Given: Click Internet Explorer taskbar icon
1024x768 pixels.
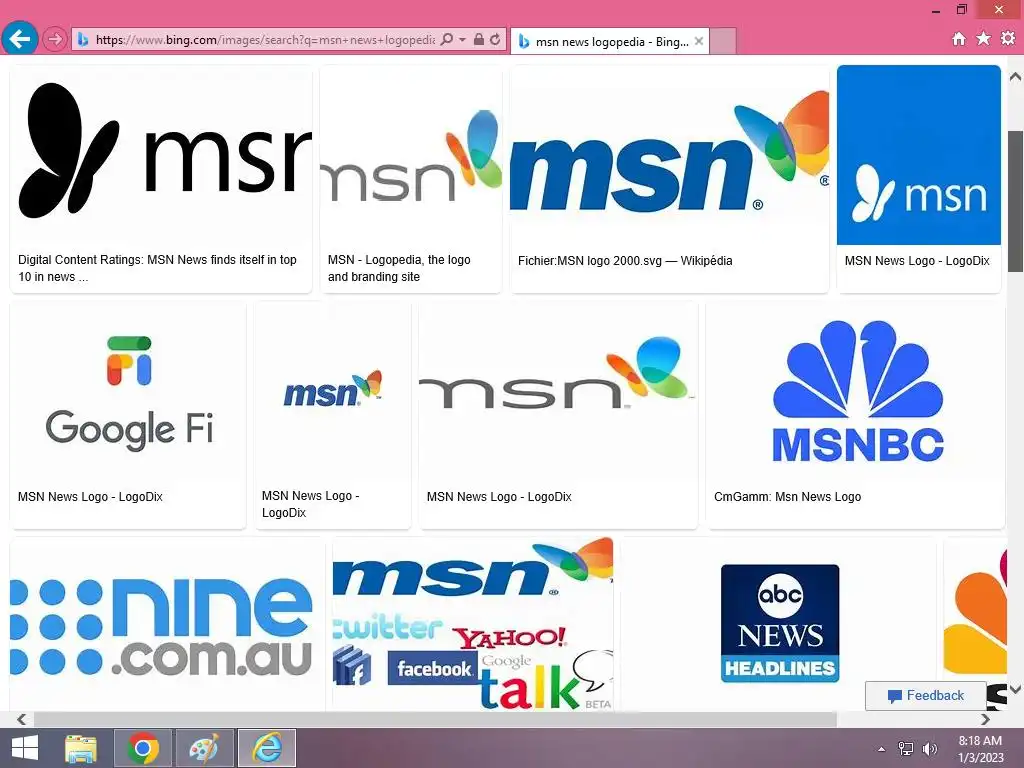Looking at the screenshot, I should click(x=266, y=748).
